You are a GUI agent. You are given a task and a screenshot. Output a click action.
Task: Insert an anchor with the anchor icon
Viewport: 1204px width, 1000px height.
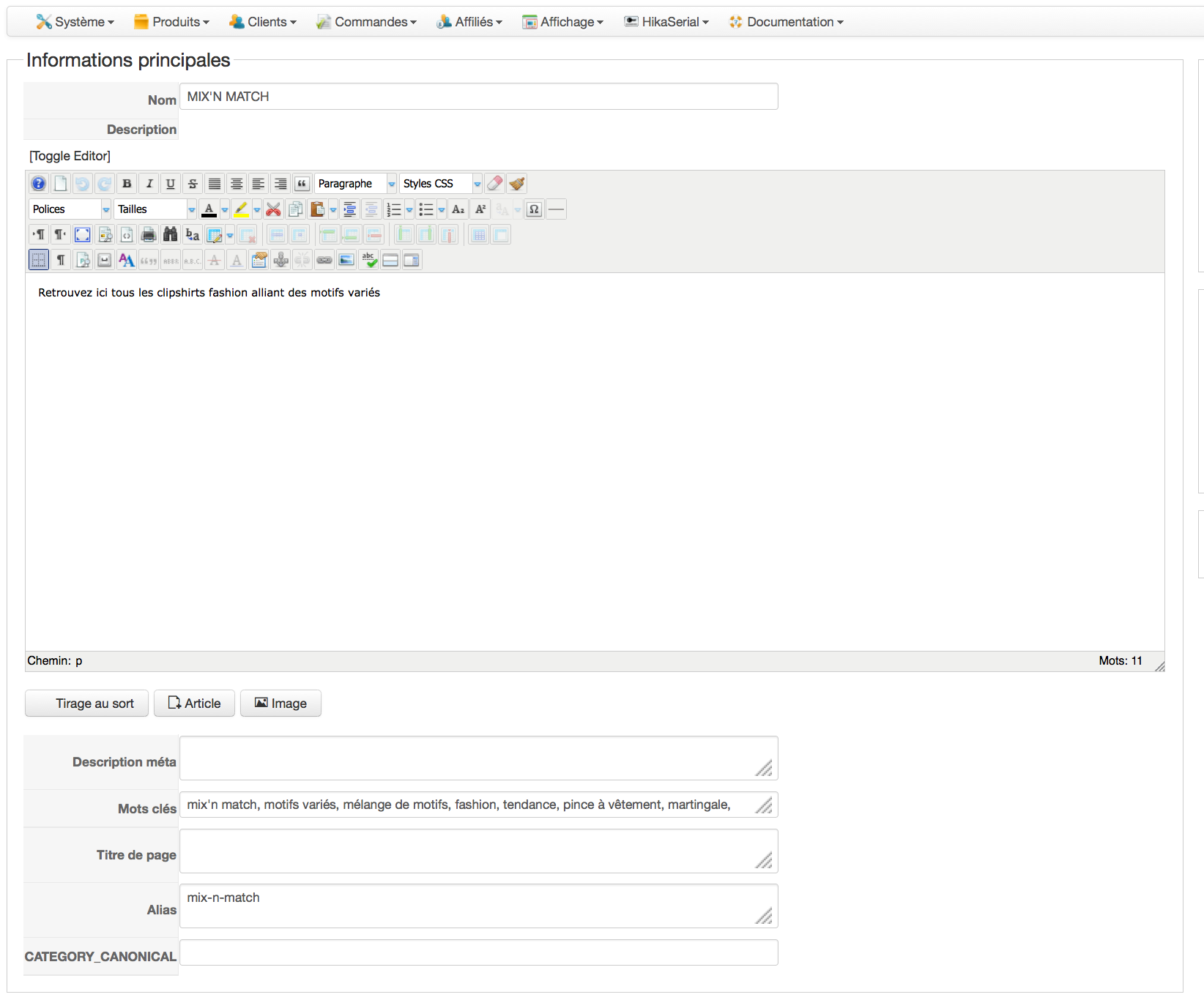point(280,260)
